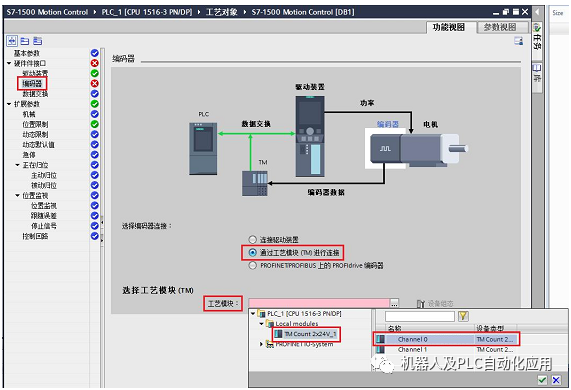The width and height of the screenshot is (571, 390).
Task: Click the Channel 1 module icon
Action: pos(380,349)
